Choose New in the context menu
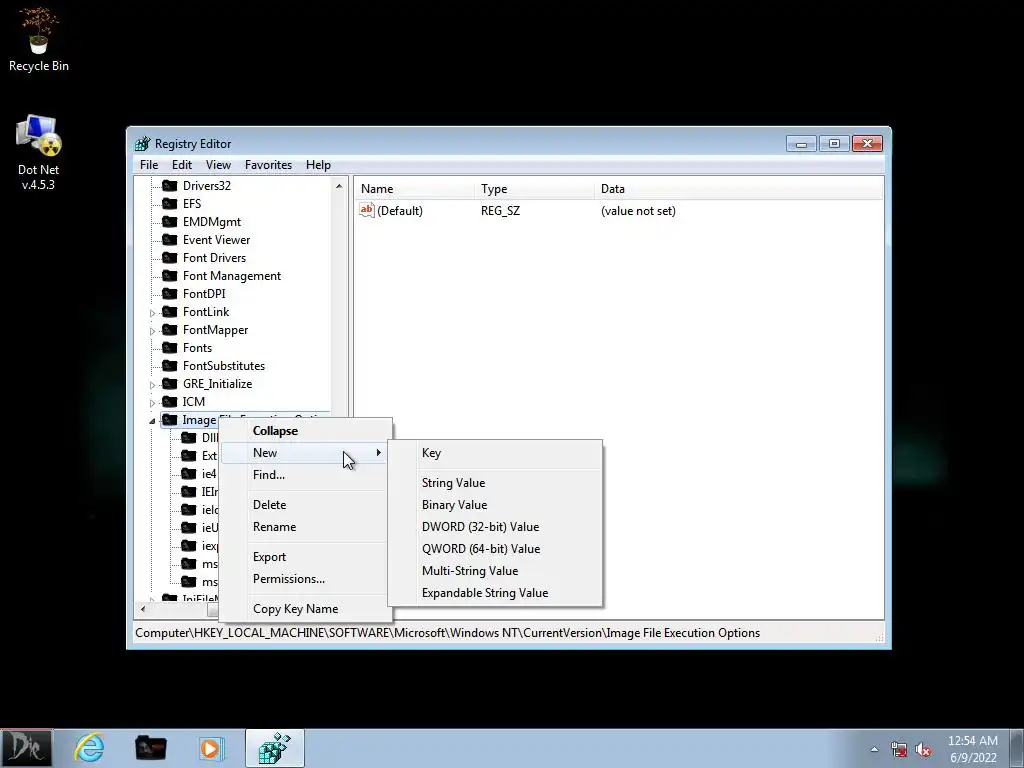1024x768 pixels. tap(306, 453)
